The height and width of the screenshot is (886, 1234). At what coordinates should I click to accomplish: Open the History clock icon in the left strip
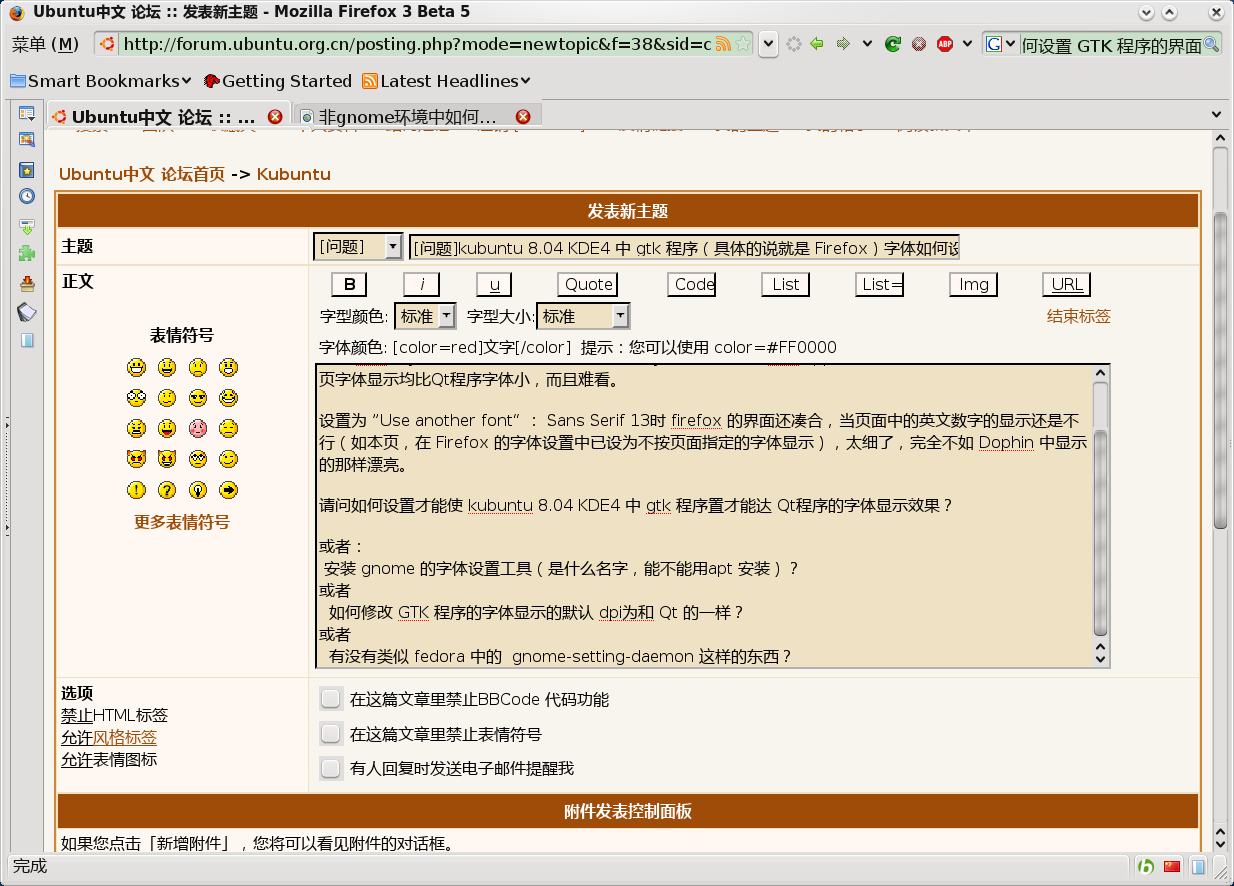[x=27, y=197]
